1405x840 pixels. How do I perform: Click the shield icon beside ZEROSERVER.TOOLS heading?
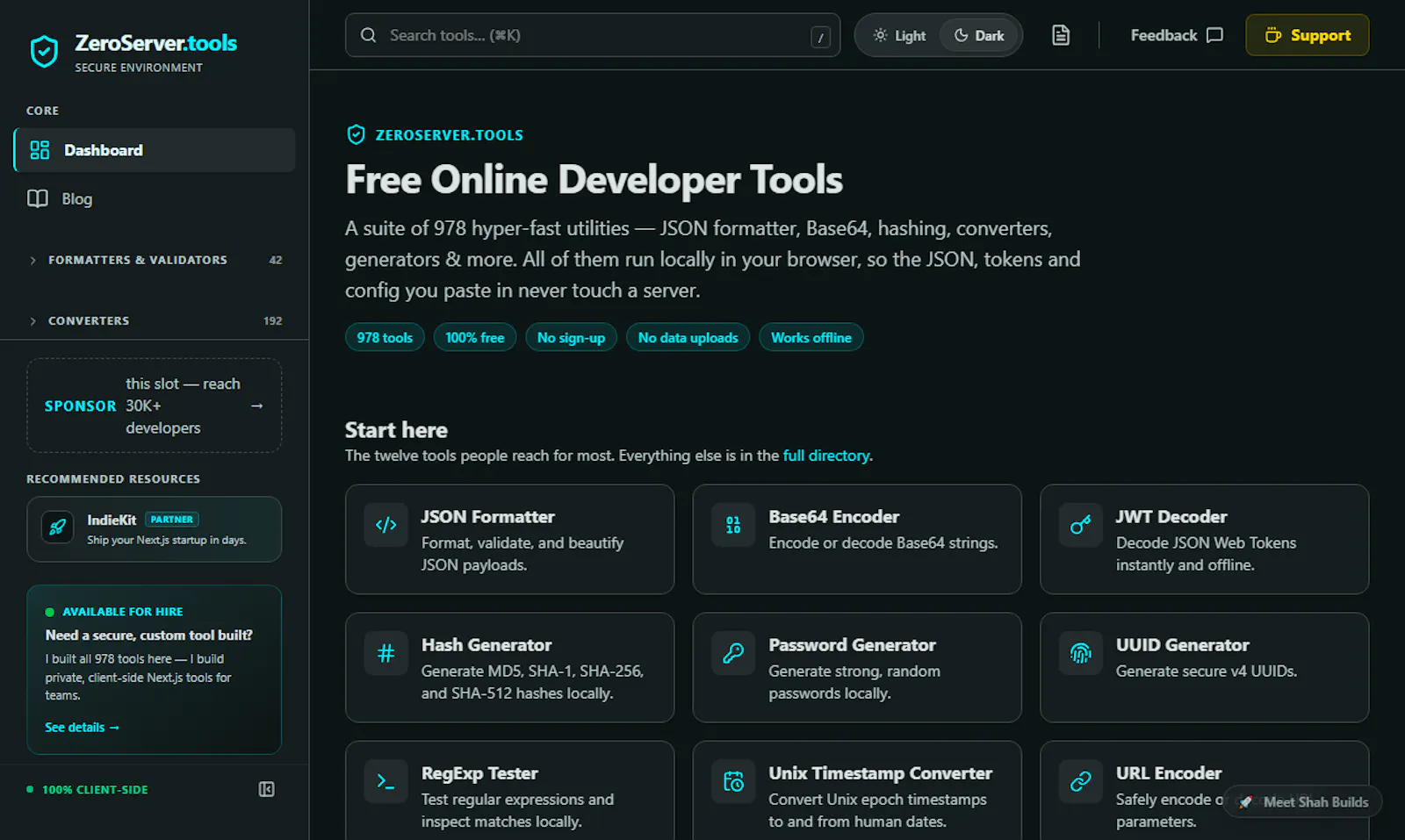click(x=356, y=134)
